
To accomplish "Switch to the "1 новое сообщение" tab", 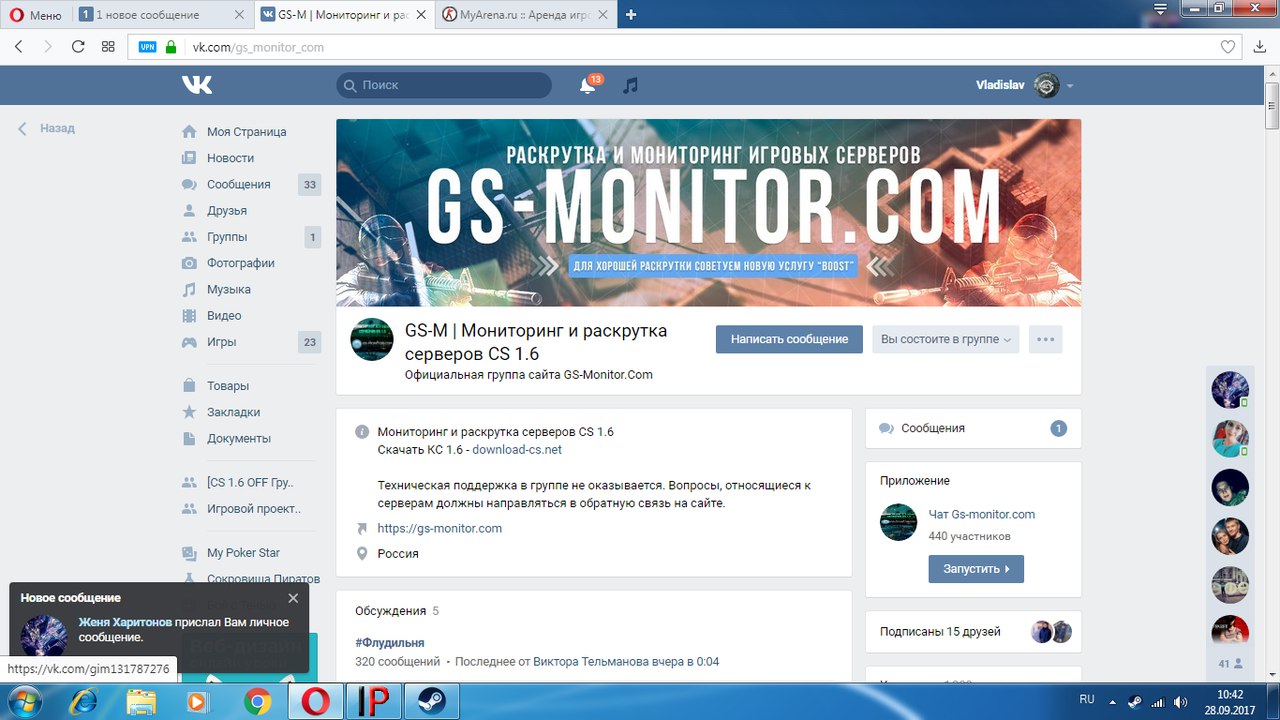I will (x=162, y=15).
